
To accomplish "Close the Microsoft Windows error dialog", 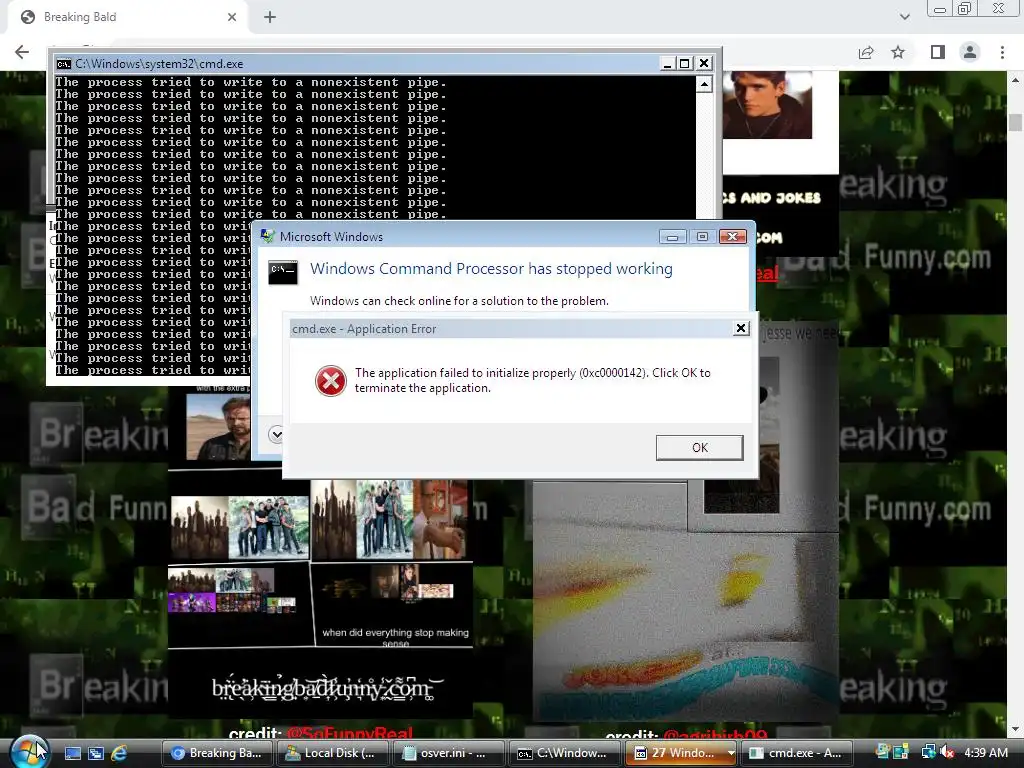I will [x=733, y=236].
